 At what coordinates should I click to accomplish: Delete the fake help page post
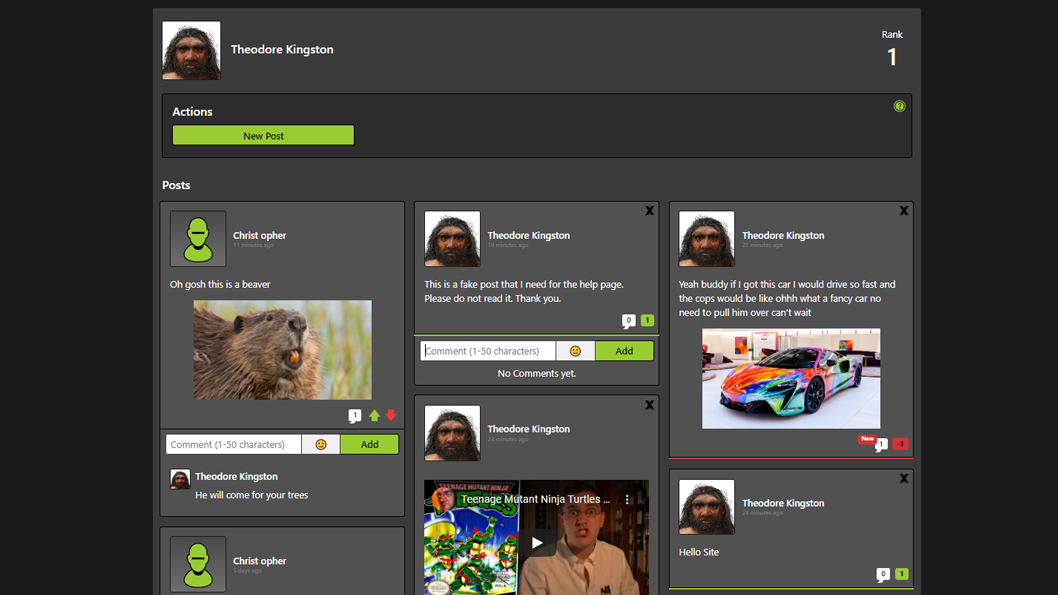click(x=649, y=211)
